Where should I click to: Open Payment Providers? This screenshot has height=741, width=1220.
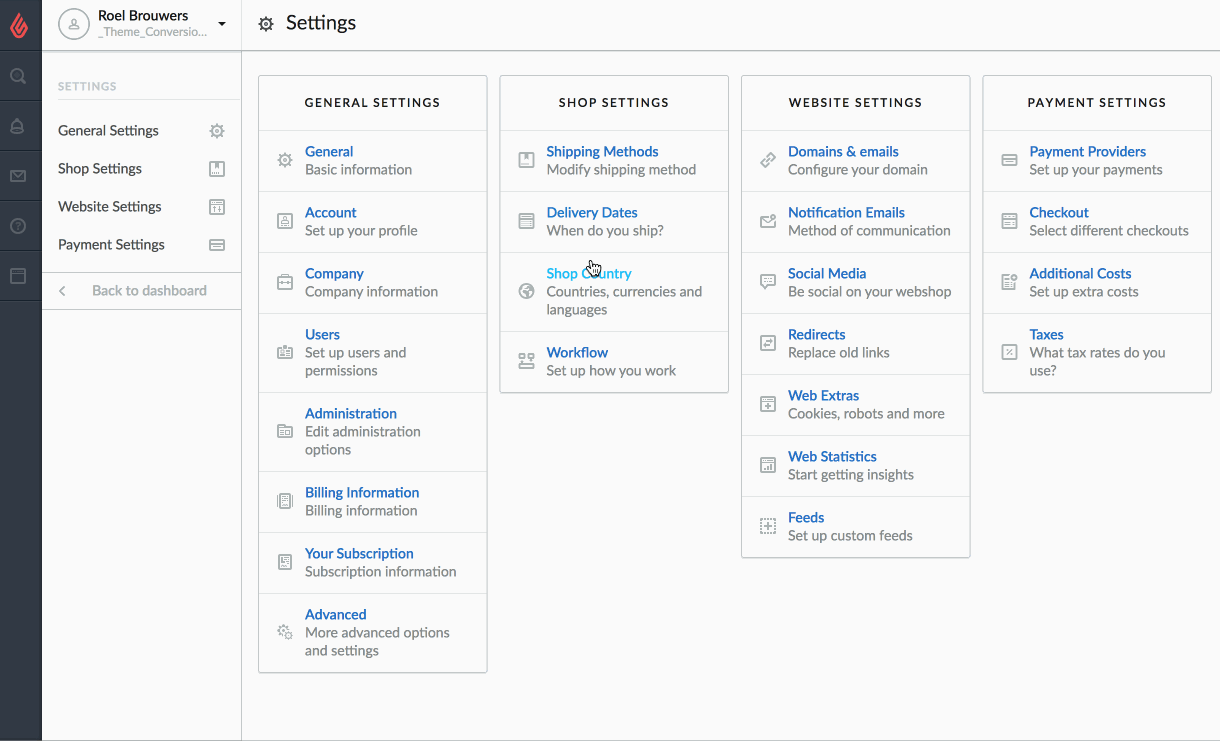click(1088, 152)
